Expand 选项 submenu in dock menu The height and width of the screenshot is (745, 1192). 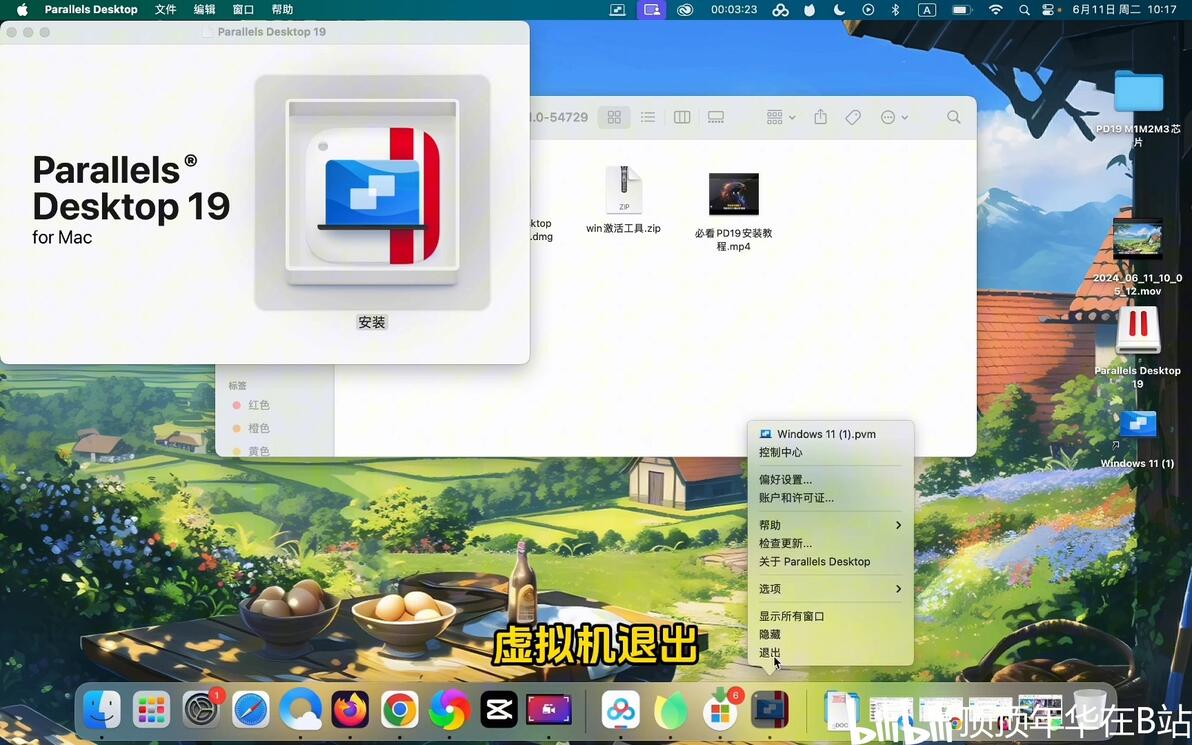pos(830,589)
